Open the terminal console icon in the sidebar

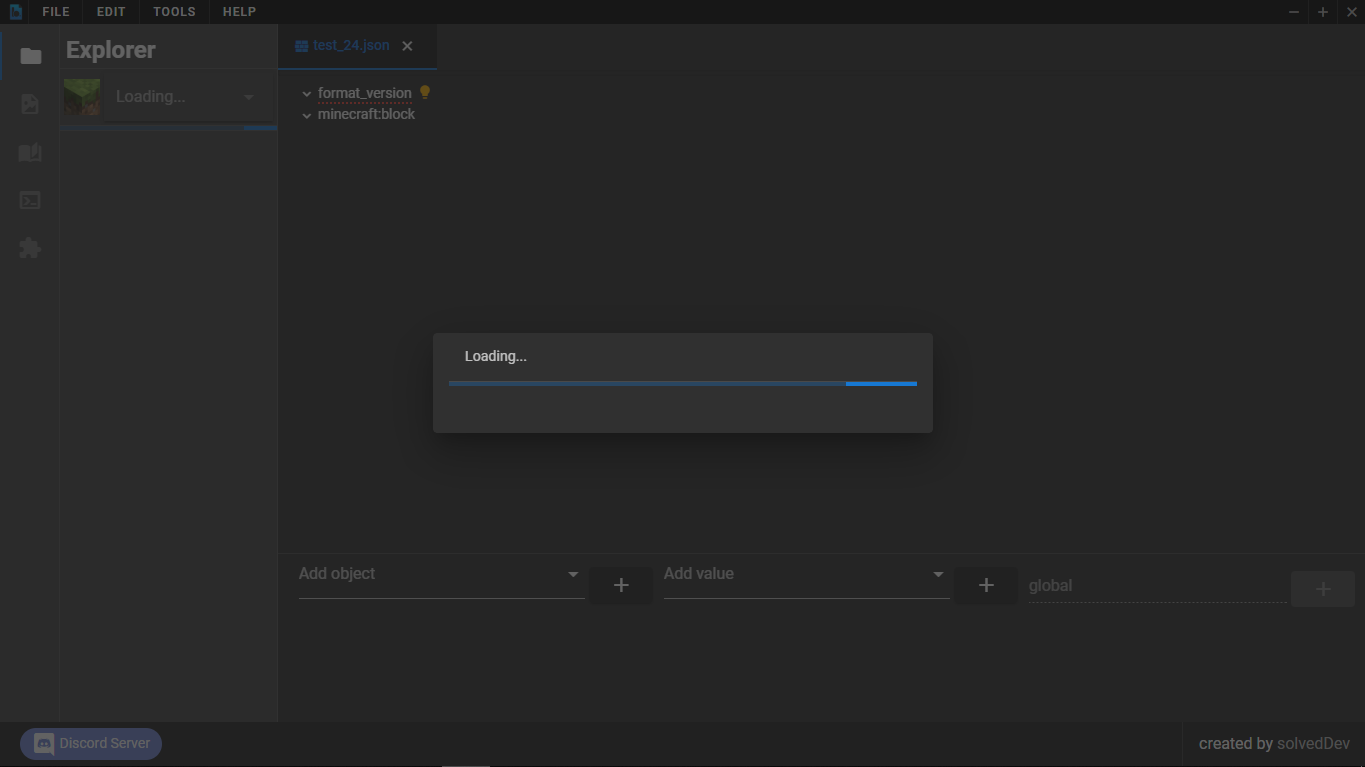point(30,200)
